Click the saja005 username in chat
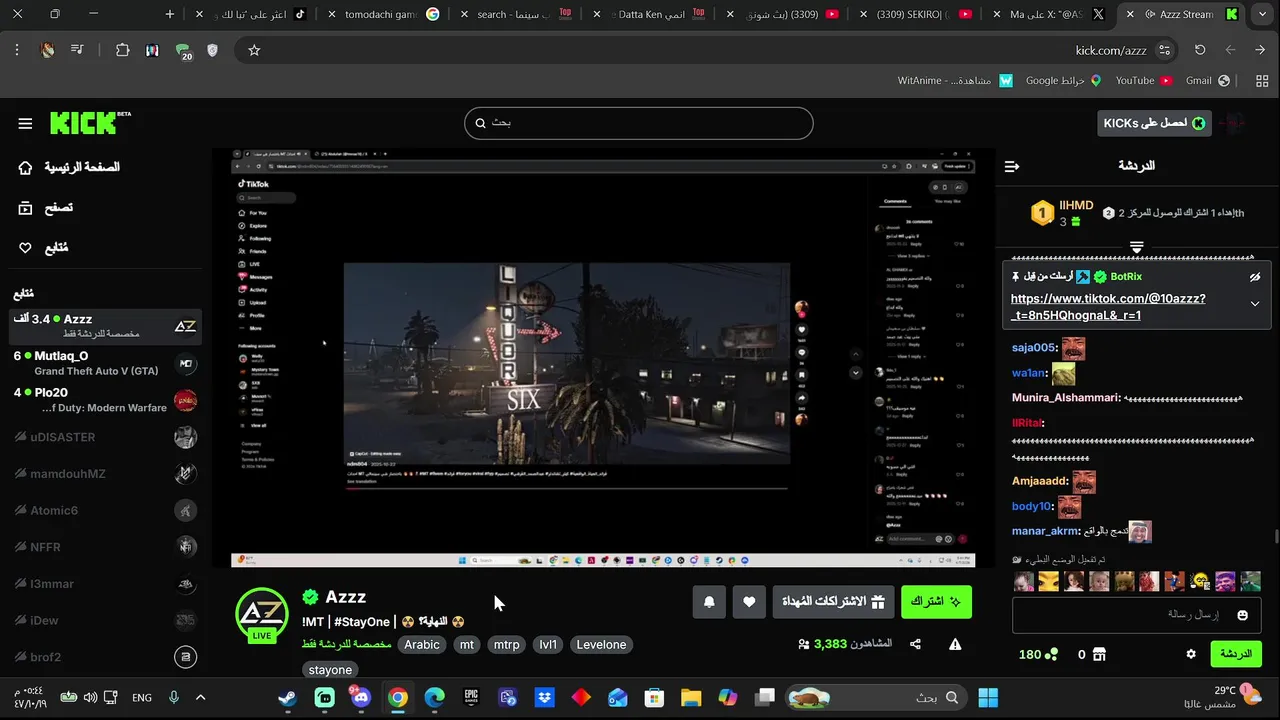The image size is (1280, 720). click(1034, 348)
